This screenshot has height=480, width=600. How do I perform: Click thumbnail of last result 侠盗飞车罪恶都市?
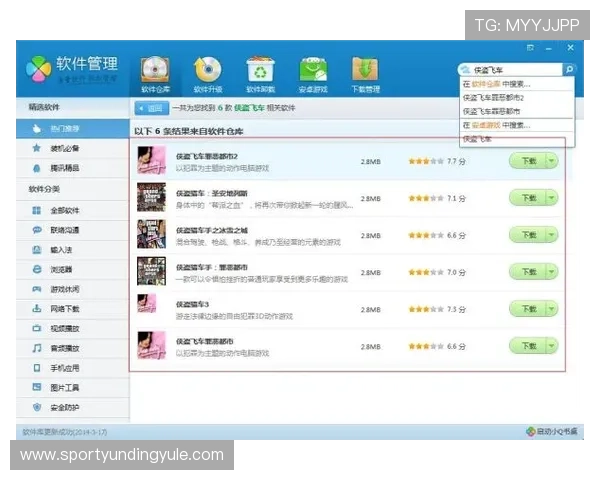click(152, 345)
